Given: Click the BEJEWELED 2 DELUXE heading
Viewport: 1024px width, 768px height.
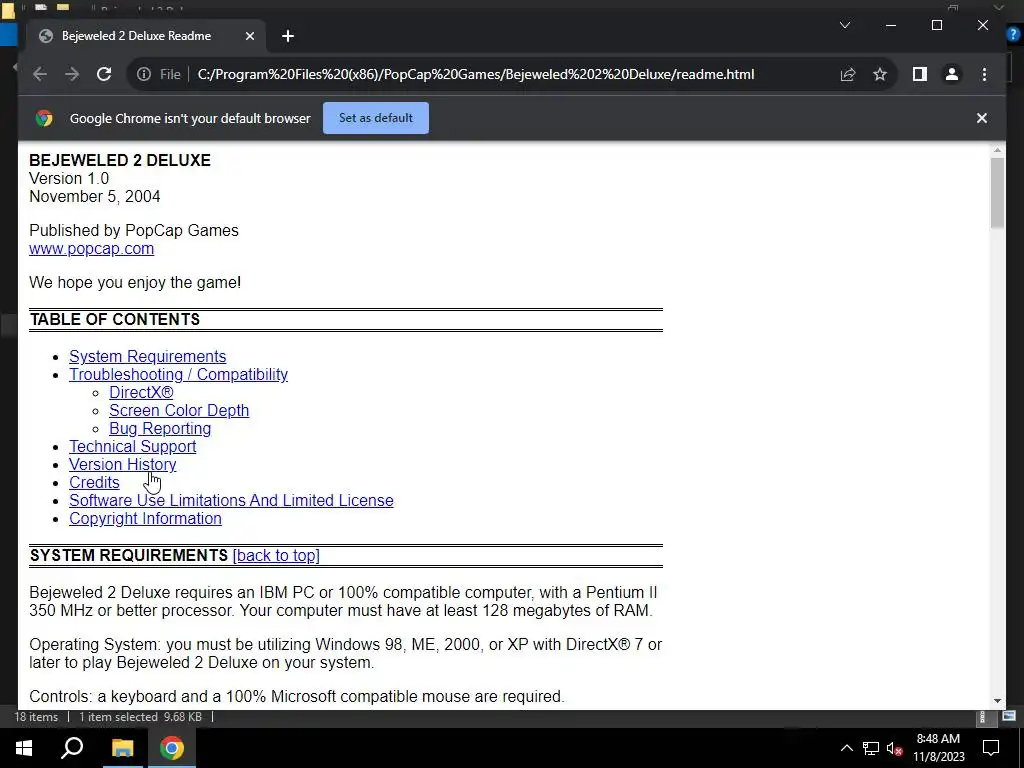Looking at the screenshot, I should [120, 161].
